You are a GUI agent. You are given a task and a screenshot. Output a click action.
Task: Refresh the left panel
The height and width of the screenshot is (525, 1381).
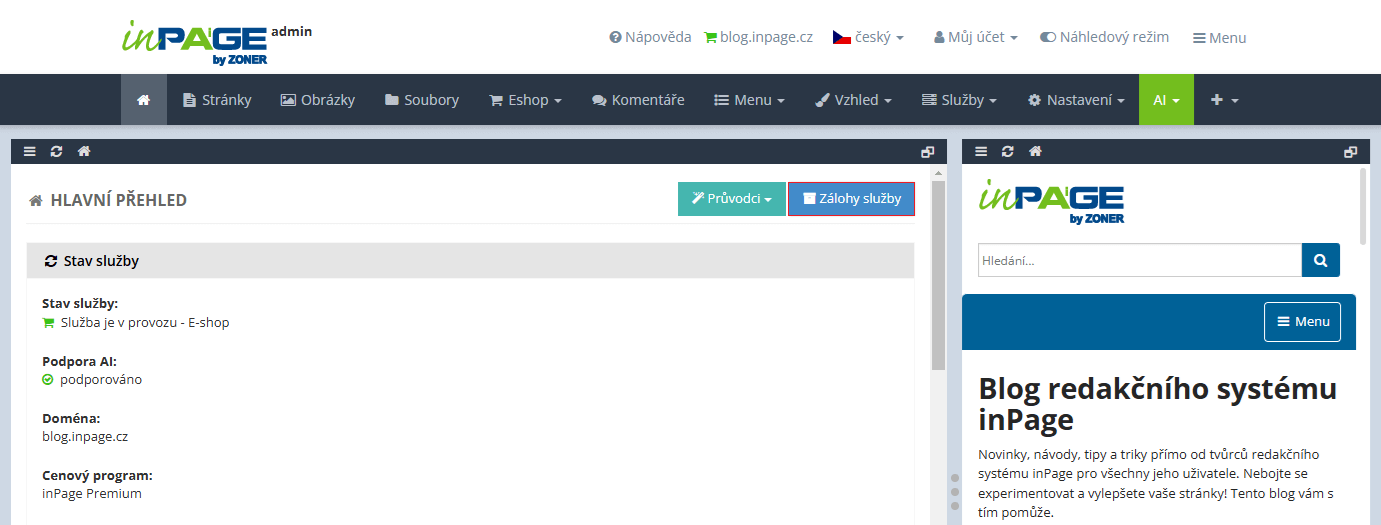click(x=57, y=151)
